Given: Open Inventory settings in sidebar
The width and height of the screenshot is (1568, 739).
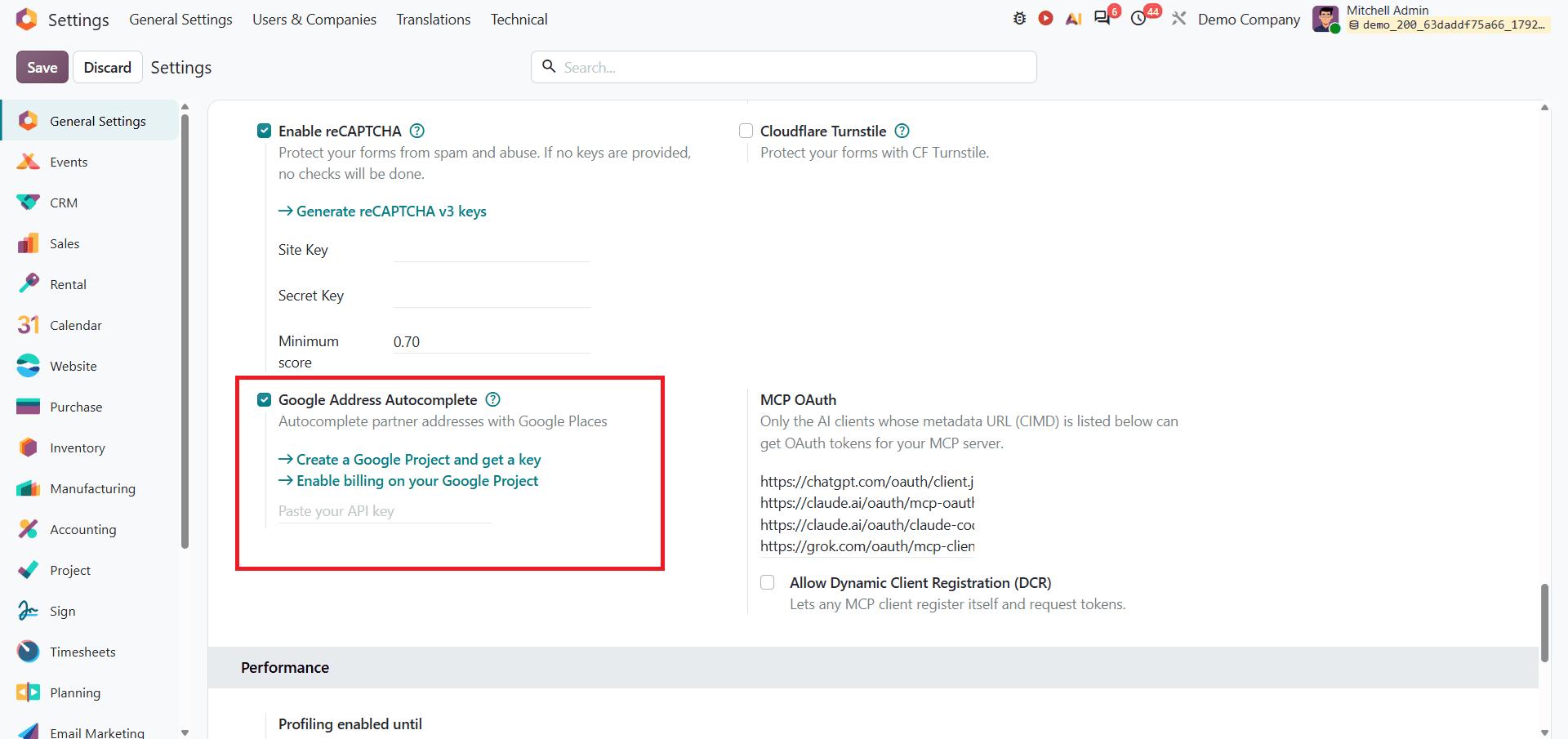Looking at the screenshot, I should [89, 447].
